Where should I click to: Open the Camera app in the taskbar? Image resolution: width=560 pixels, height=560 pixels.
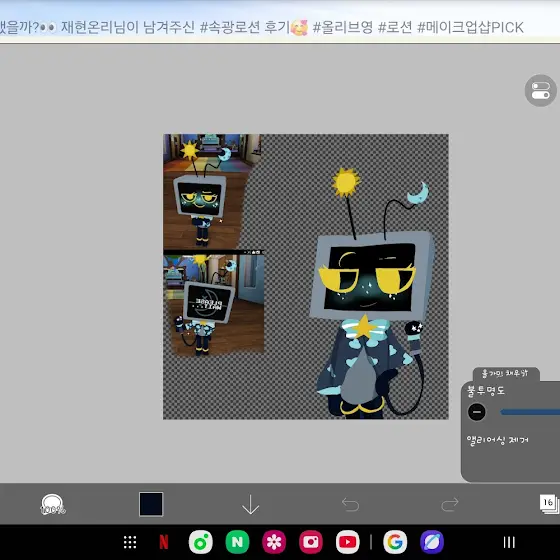click(311, 542)
